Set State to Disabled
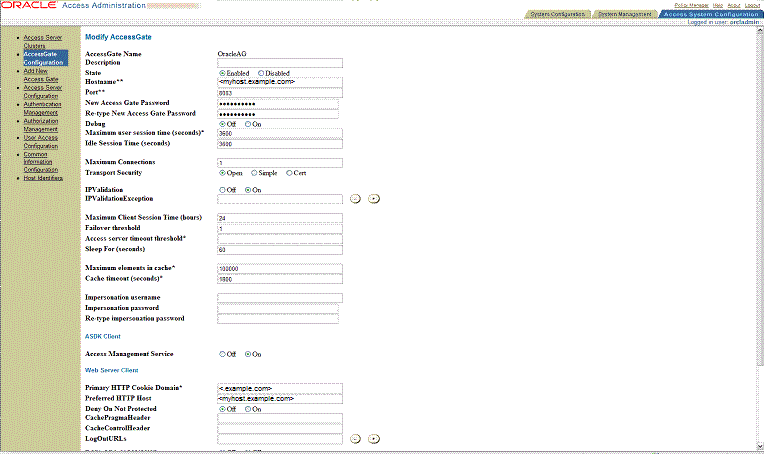Screen dimensions: 765x454 pos(261,73)
